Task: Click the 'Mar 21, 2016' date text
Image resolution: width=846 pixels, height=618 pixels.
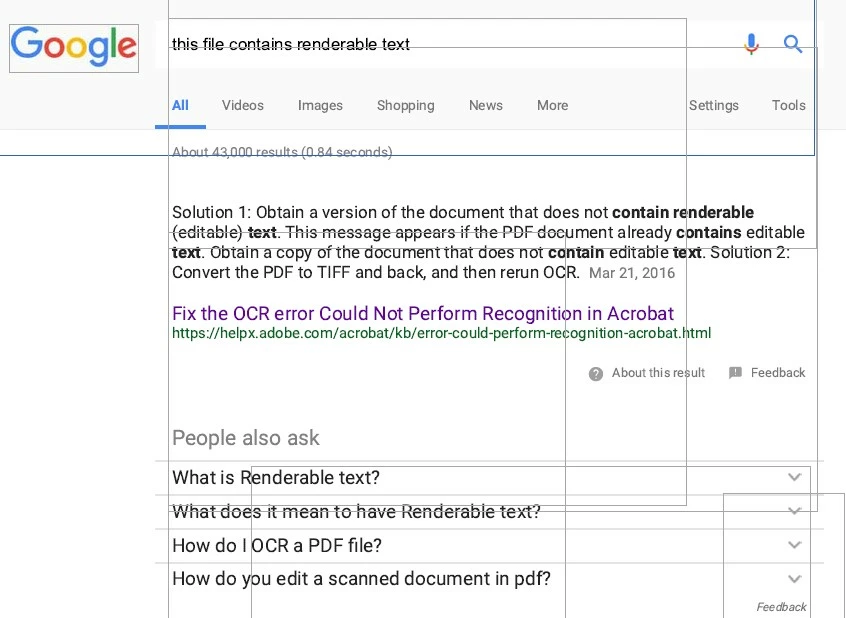Action: tap(632, 273)
